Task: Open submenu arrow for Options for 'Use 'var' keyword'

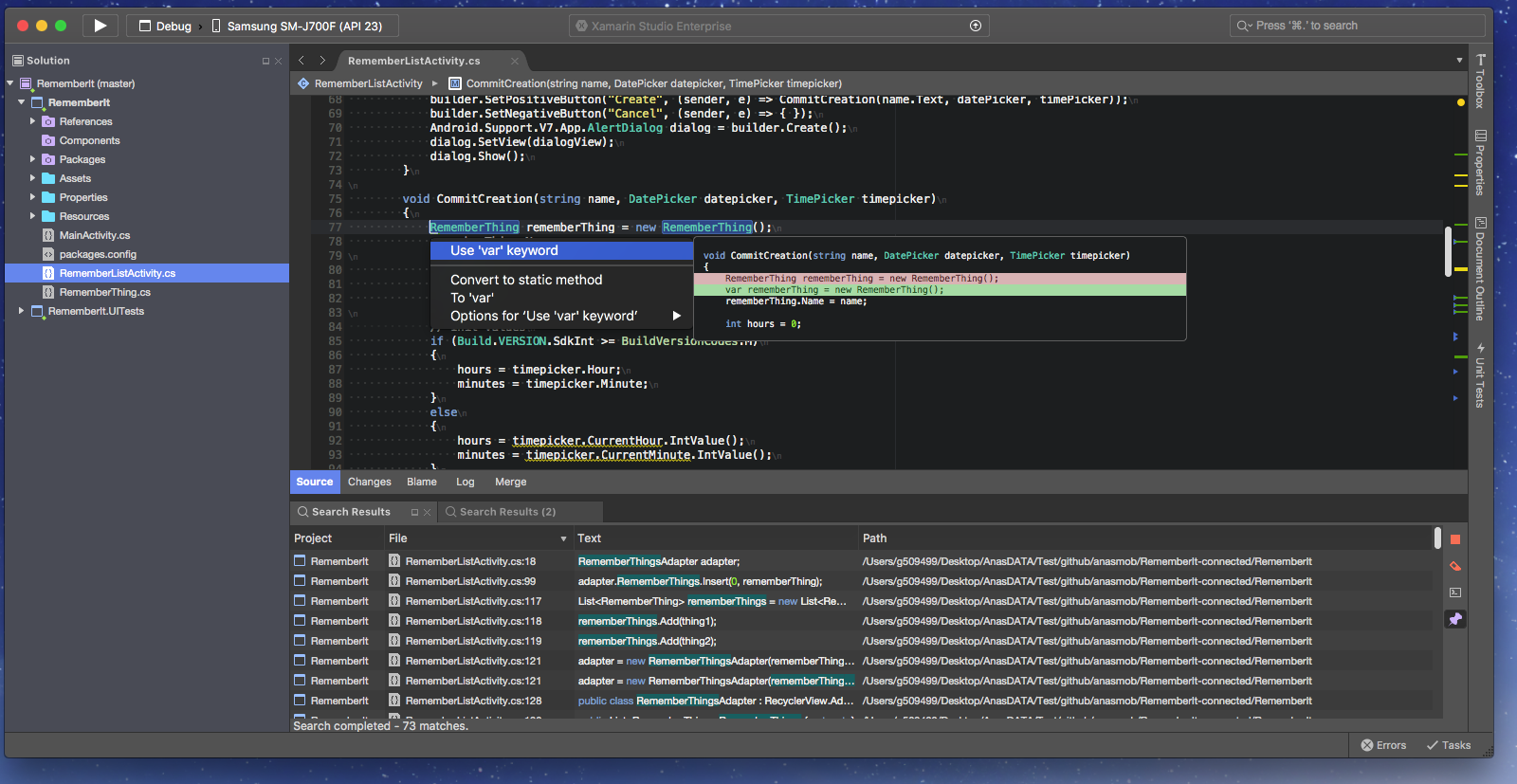Action: coord(677,316)
